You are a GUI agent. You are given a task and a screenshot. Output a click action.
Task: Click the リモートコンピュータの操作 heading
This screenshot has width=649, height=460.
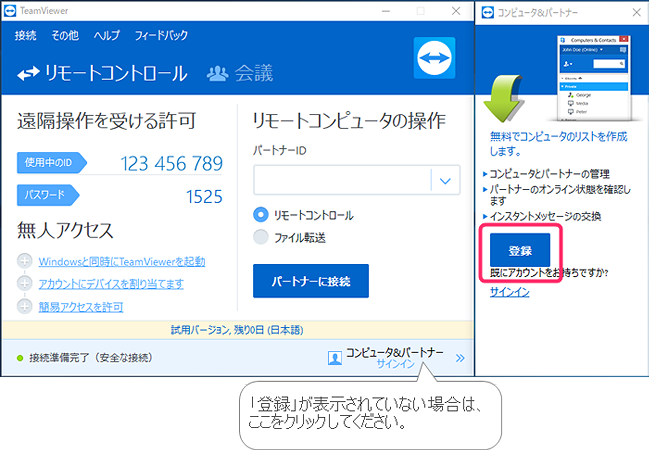(x=349, y=121)
